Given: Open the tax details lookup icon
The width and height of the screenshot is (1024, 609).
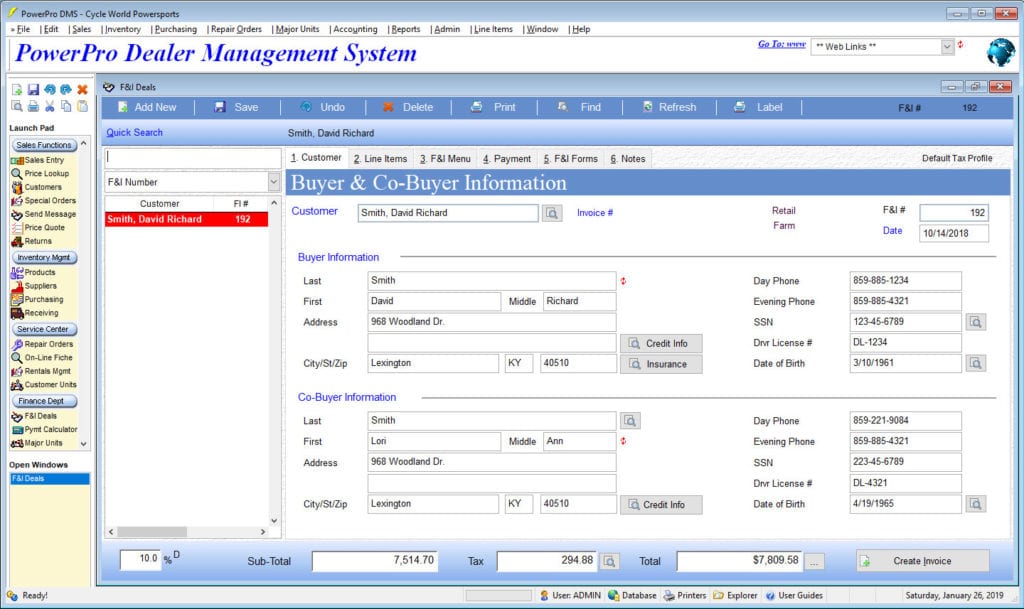Looking at the screenshot, I should (x=610, y=561).
